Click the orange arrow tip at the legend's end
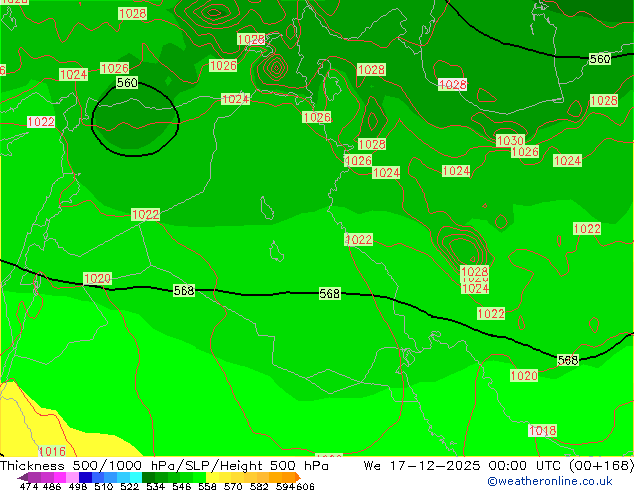The image size is (634, 490). coord(298,477)
